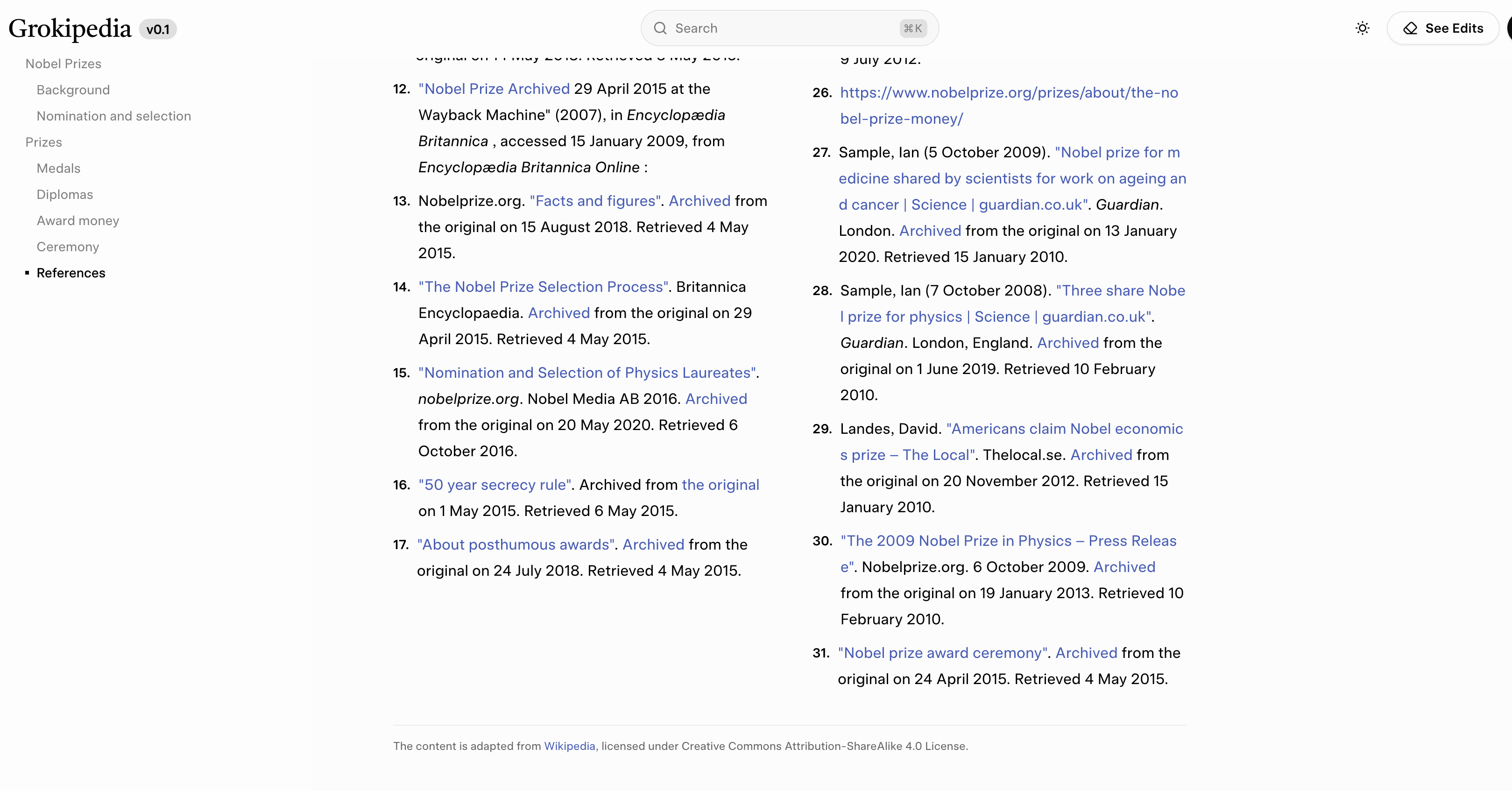
Task: Toggle the light/dark theme sun icon
Action: [x=1362, y=28]
